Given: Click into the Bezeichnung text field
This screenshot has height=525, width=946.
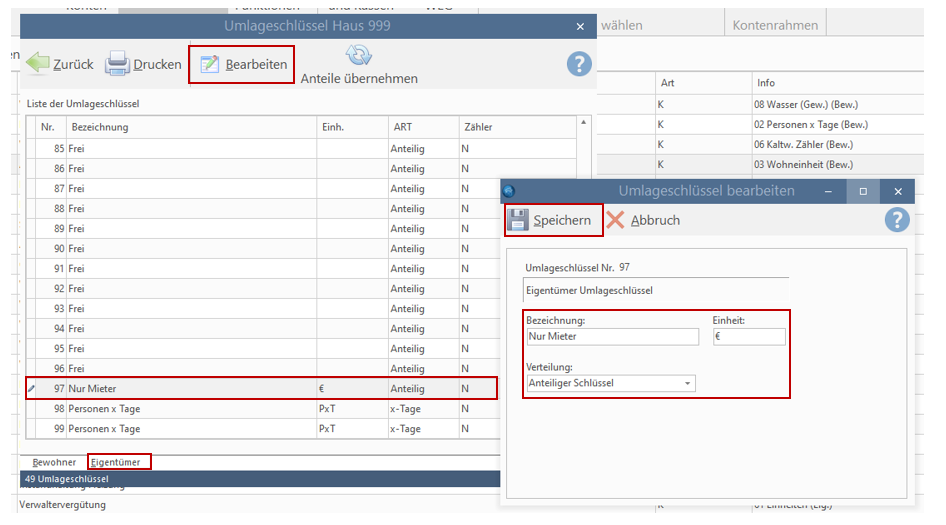Looking at the screenshot, I should click(611, 337).
